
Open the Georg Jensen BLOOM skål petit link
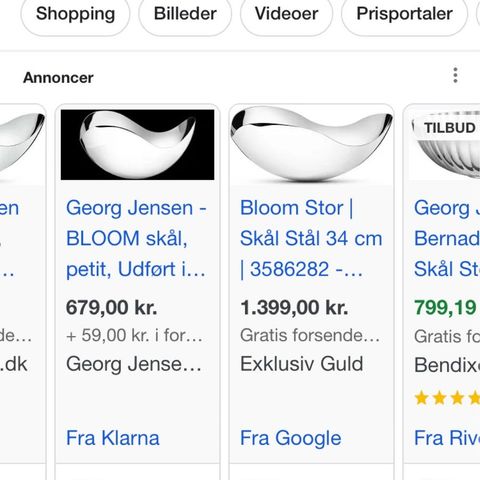pyautogui.click(x=136, y=239)
